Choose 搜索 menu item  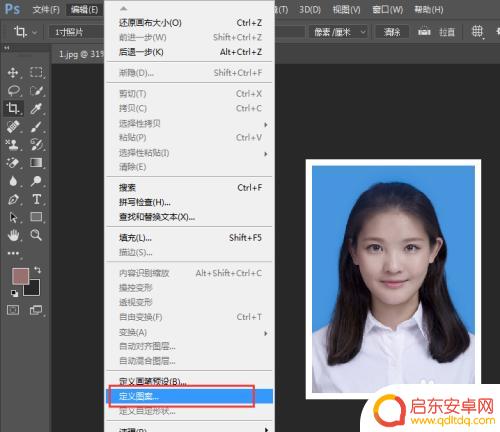click(189, 188)
